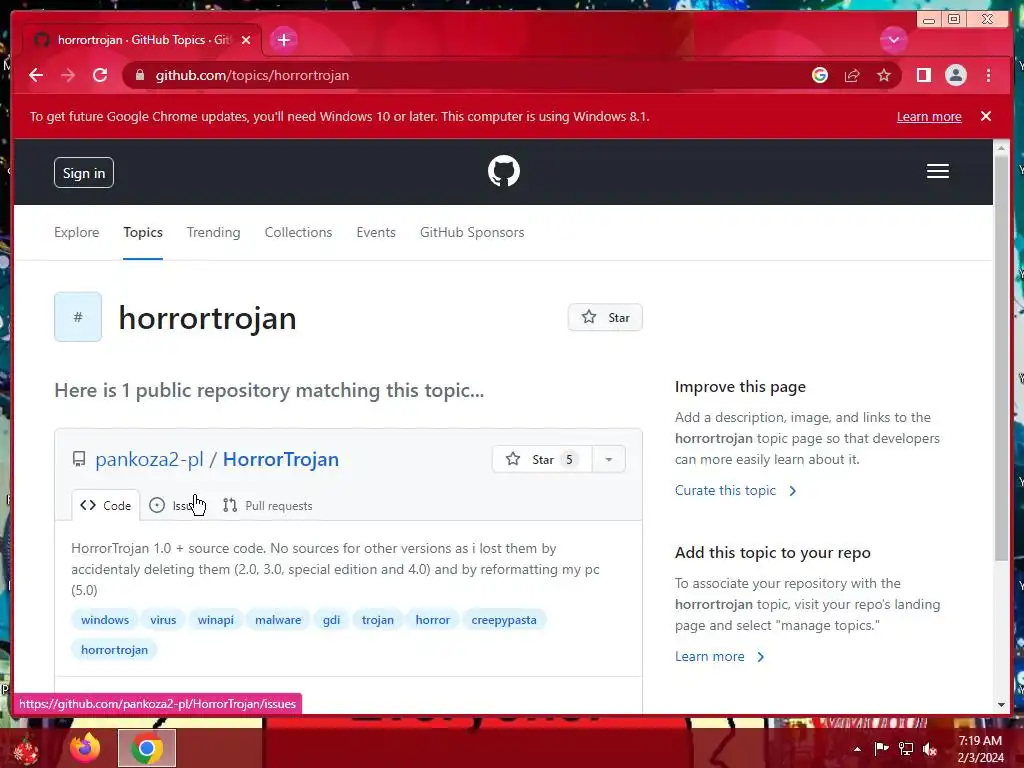Open the GitHub Sponsors tab
Viewport: 1024px width, 768px height.
472,232
